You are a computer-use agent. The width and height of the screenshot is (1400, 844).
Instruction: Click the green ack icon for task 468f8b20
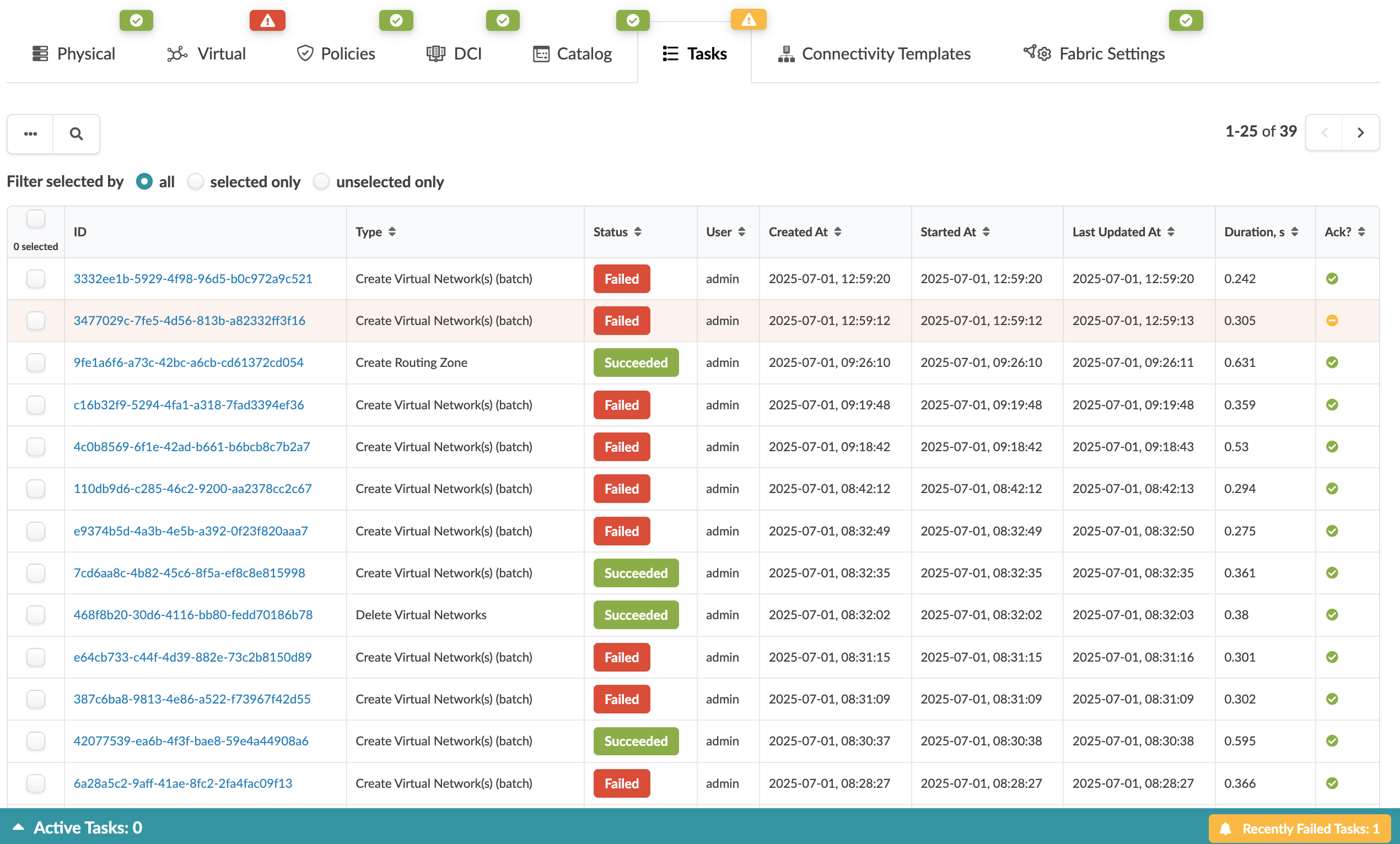tap(1332, 614)
